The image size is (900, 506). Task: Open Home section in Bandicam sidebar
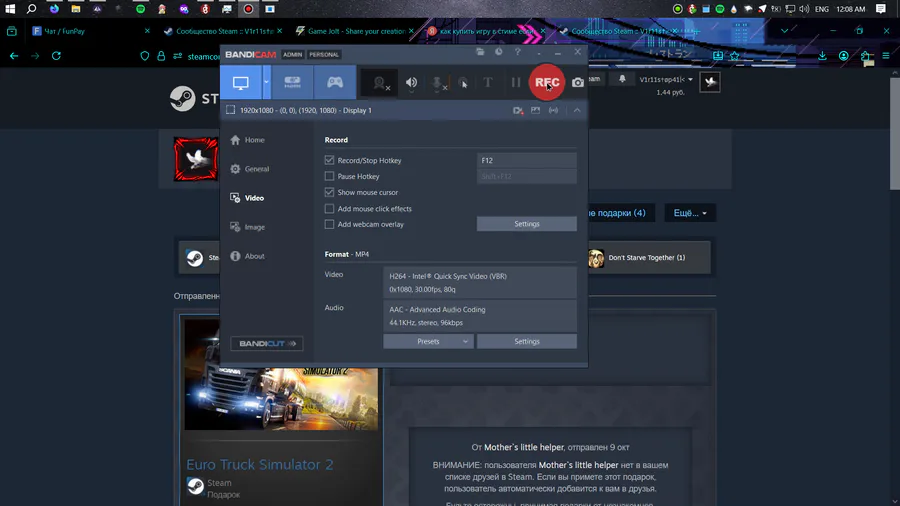point(247,140)
